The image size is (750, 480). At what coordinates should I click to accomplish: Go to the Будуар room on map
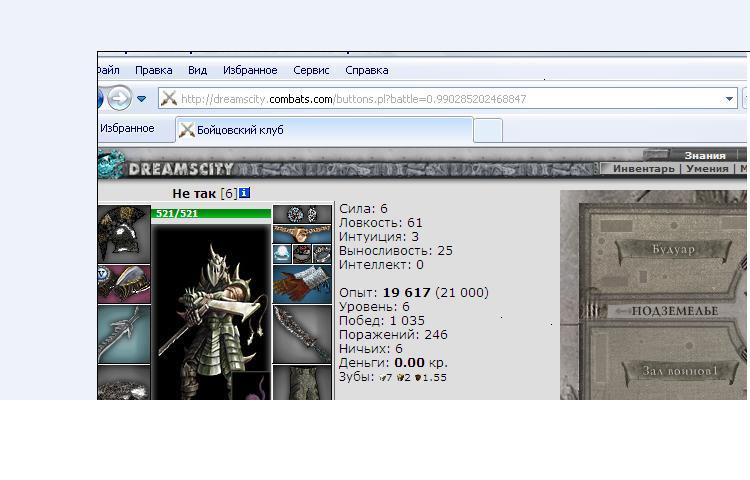click(673, 250)
